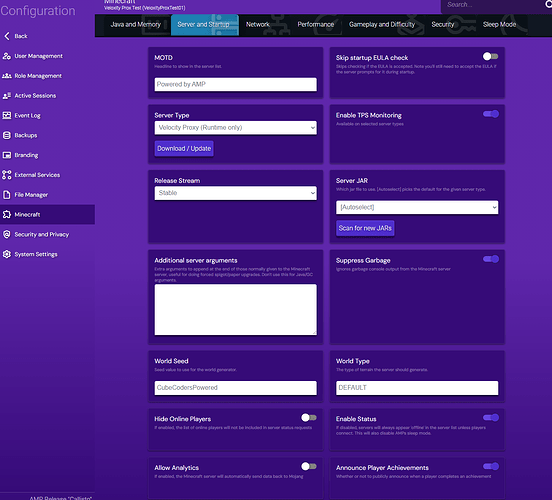Click the Event Log sidebar icon

pos(7,115)
